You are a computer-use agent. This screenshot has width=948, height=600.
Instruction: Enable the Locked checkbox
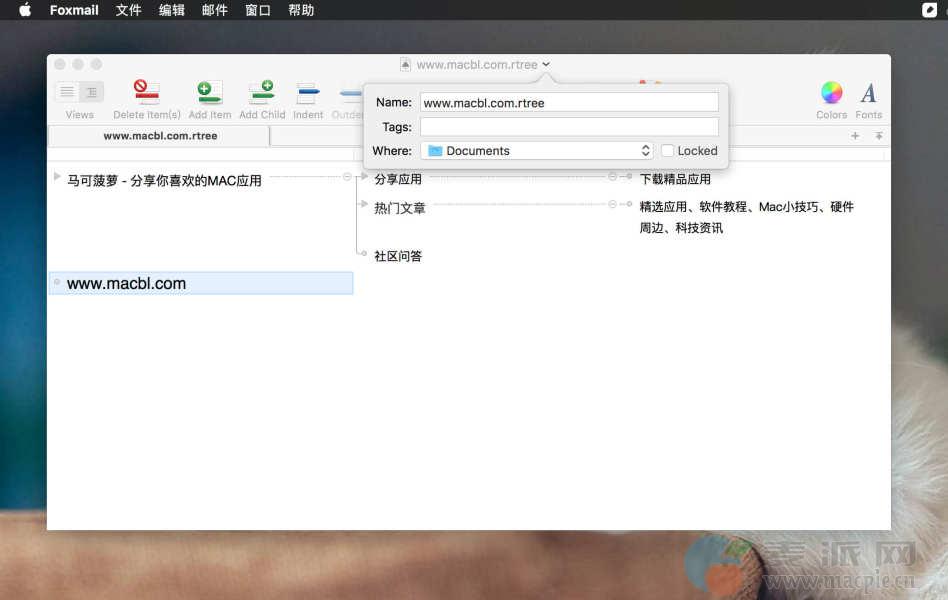click(x=668, y=151)
